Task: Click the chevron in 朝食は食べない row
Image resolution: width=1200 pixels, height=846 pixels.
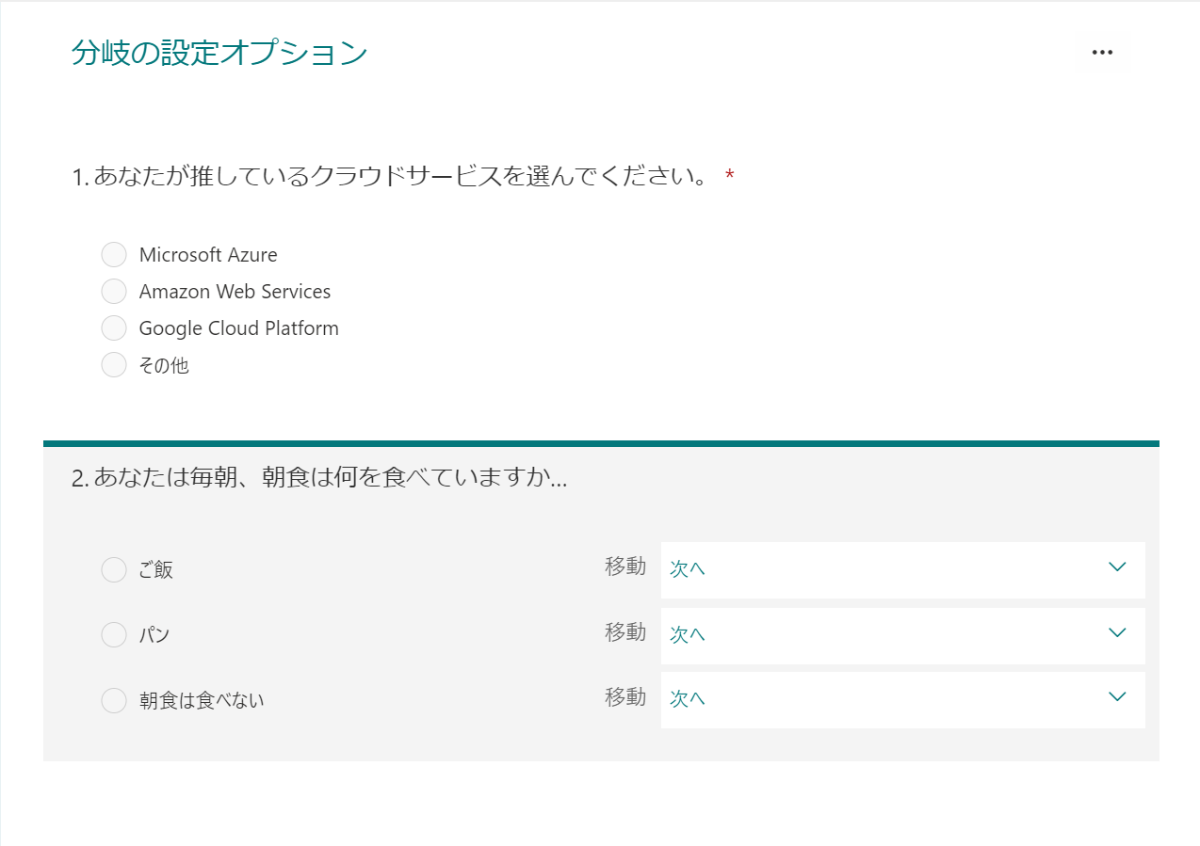Action: (1117, 698)
